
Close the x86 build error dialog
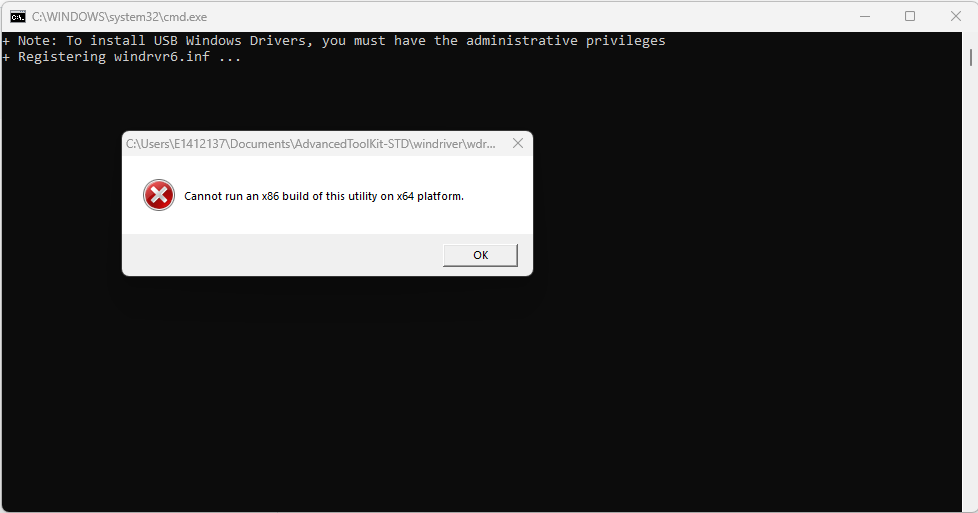click(518, 144)
